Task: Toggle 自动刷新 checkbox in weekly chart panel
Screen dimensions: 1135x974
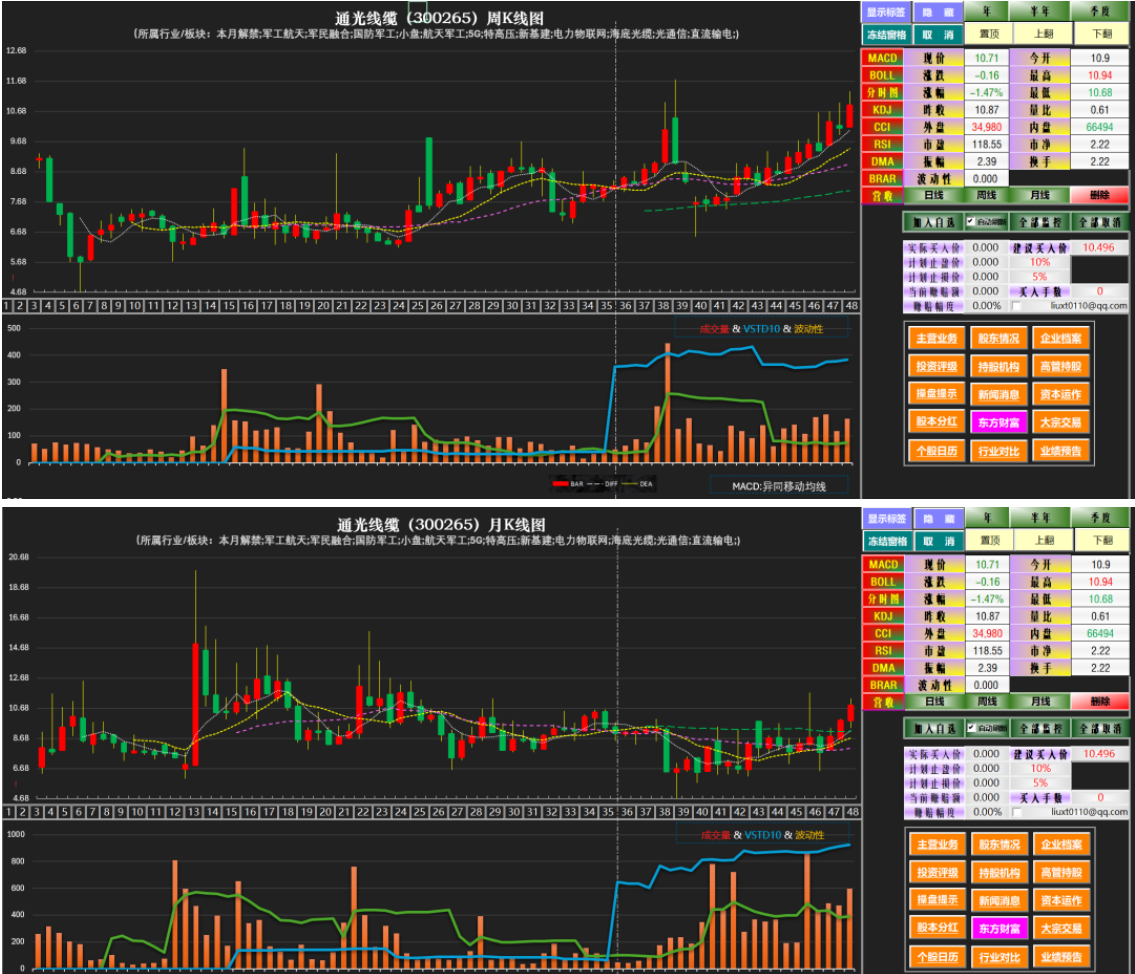Action: pos(971,222)
